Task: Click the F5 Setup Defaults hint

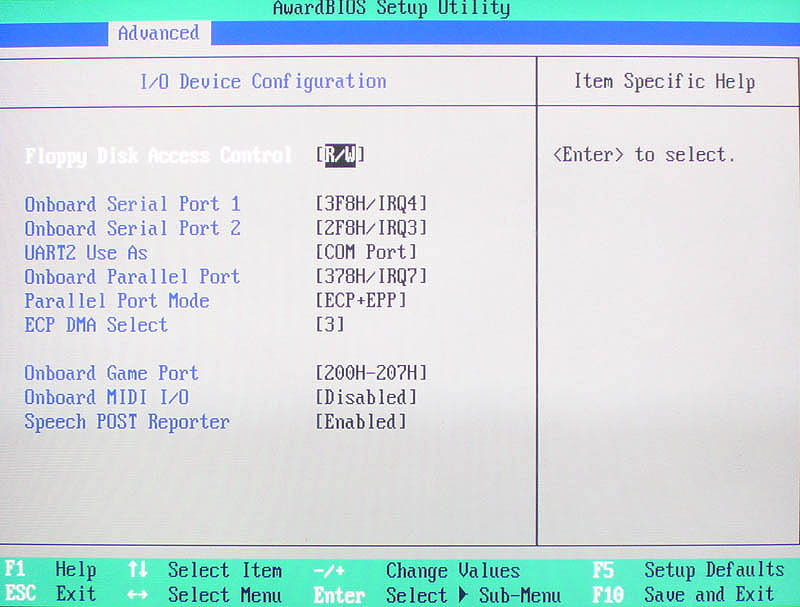Action: point(690,570)
